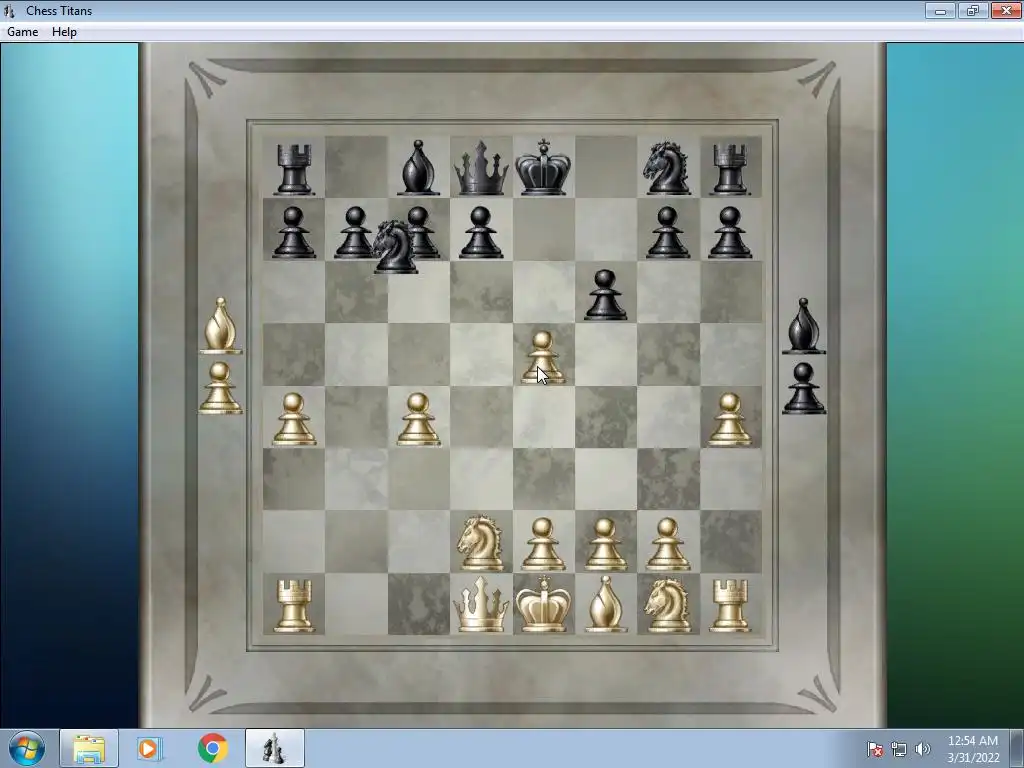The width and height of the screenshot is (1024, 768).
Task: Minimize the Chess Titans window
Action: coord(940,10)
